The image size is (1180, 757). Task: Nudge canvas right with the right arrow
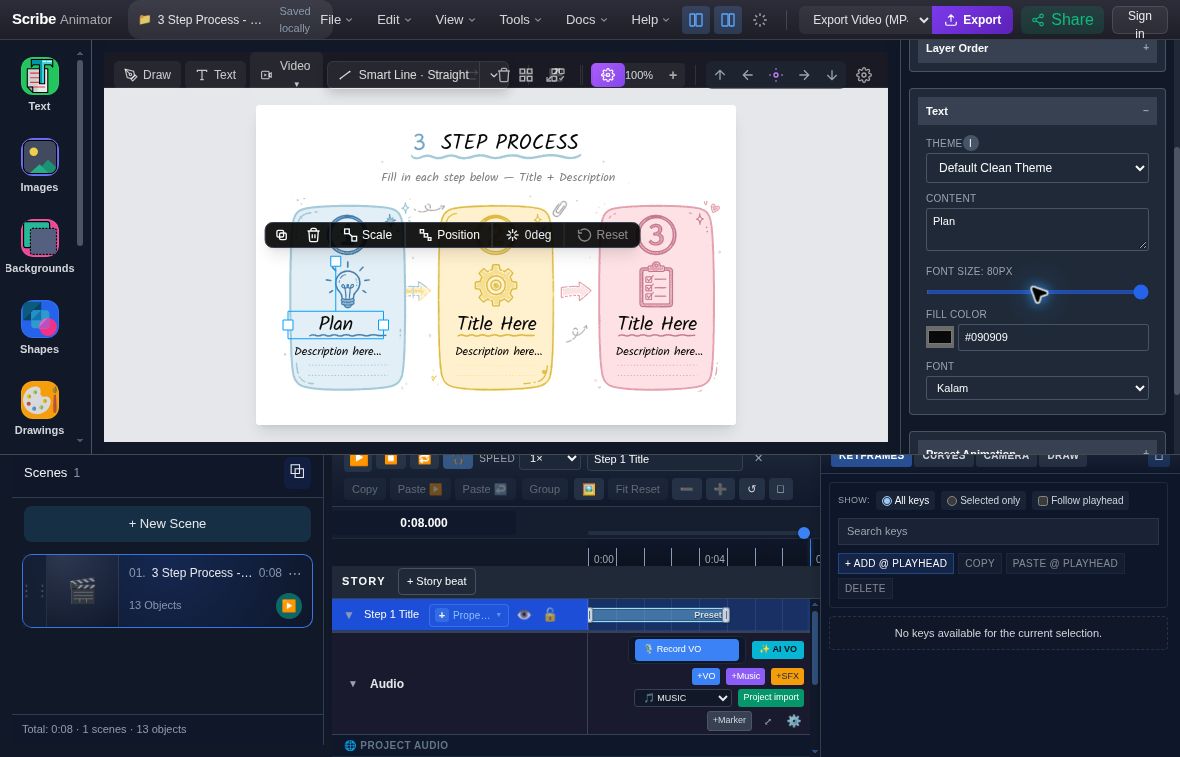pos(804,74)
